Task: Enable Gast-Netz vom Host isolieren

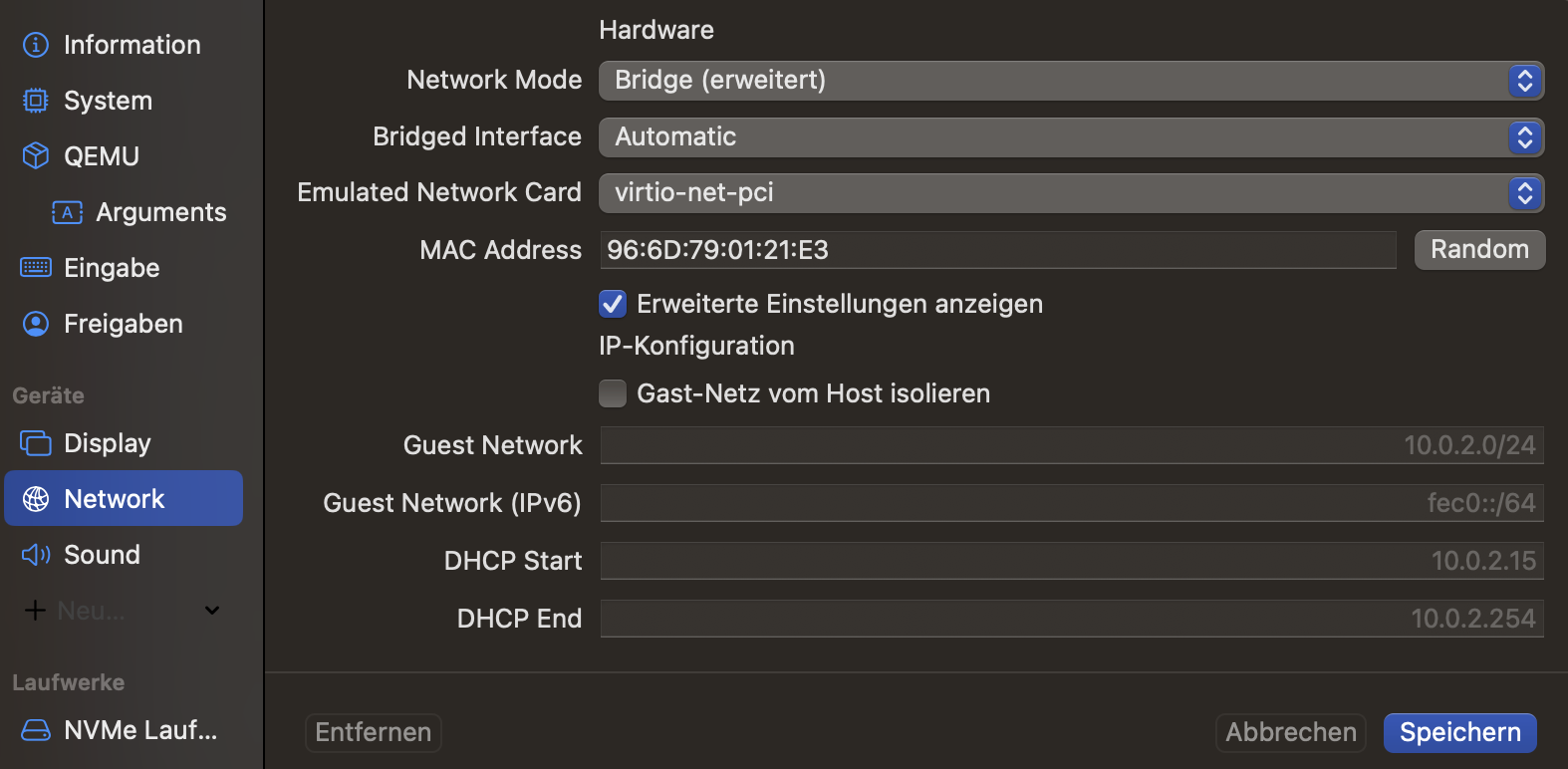Action: click(613, 393)
